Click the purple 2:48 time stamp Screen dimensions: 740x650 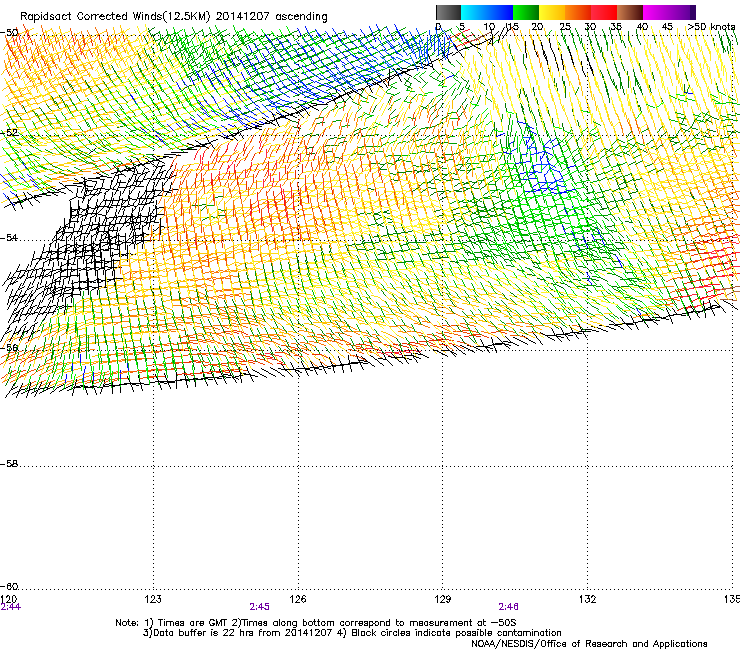click(x=508, y=607)
